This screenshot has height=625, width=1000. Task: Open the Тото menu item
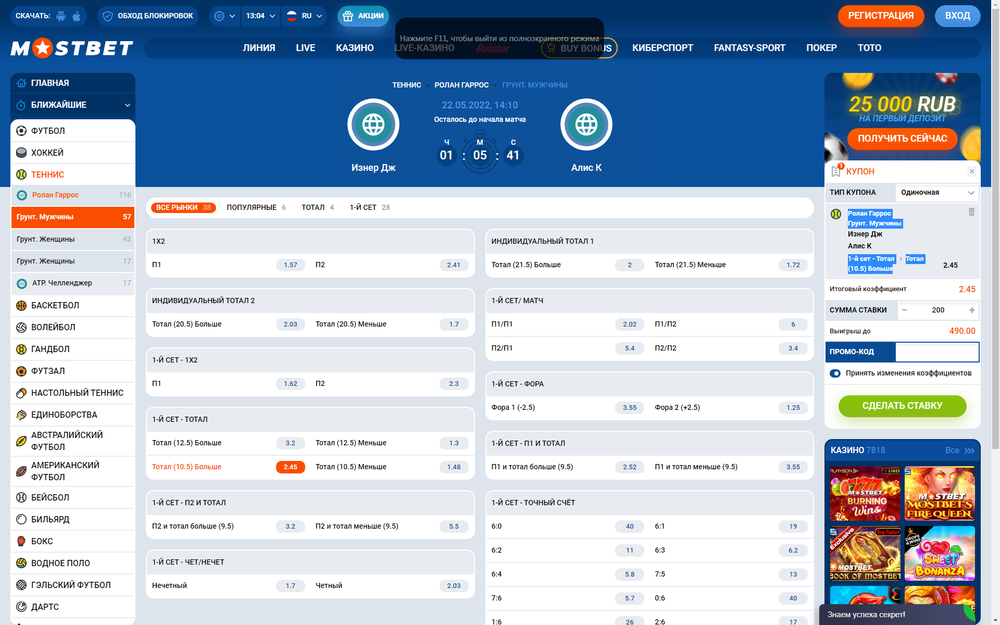(x=869, y=48)
